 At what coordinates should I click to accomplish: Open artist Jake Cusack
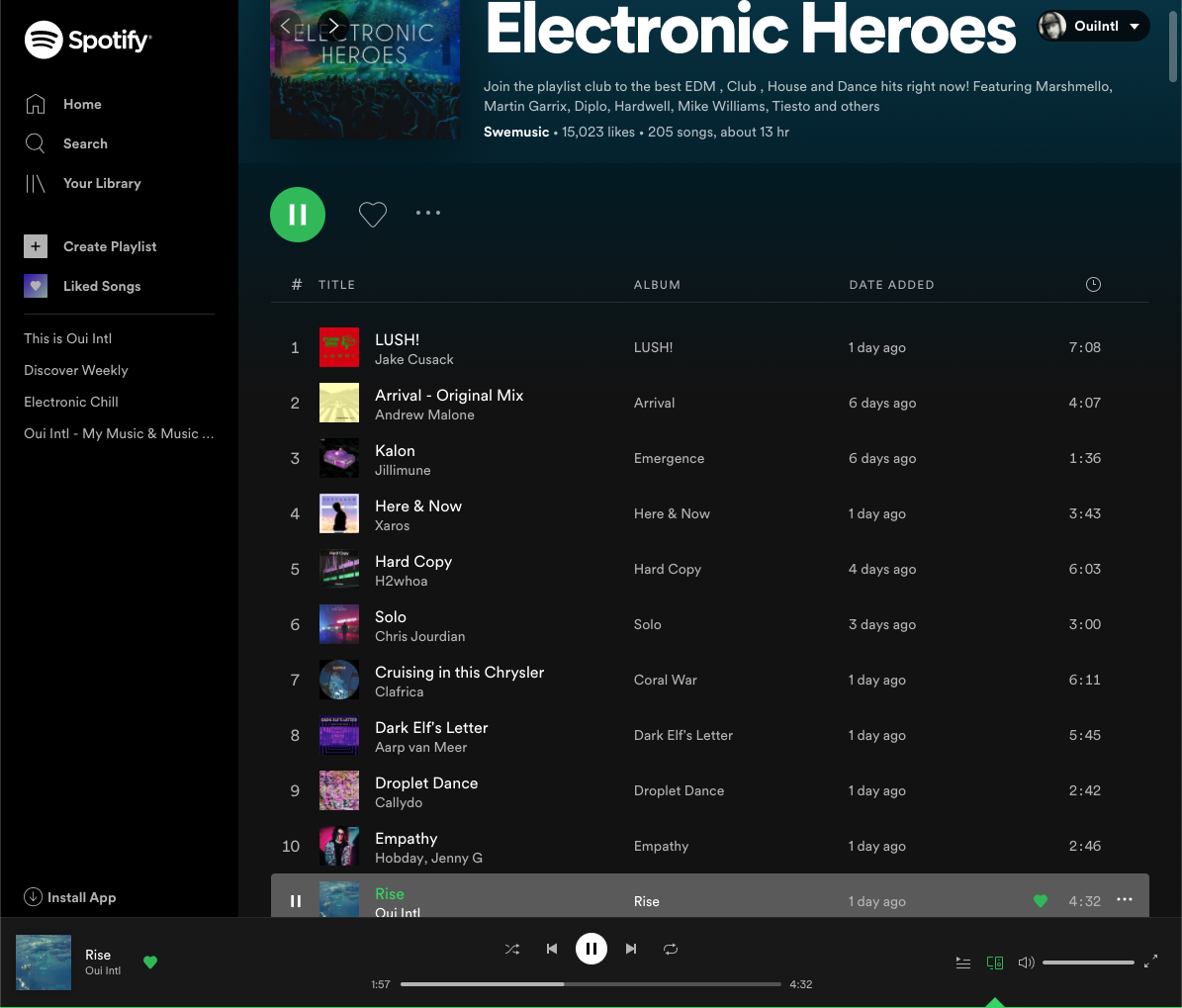pos(414,360)
